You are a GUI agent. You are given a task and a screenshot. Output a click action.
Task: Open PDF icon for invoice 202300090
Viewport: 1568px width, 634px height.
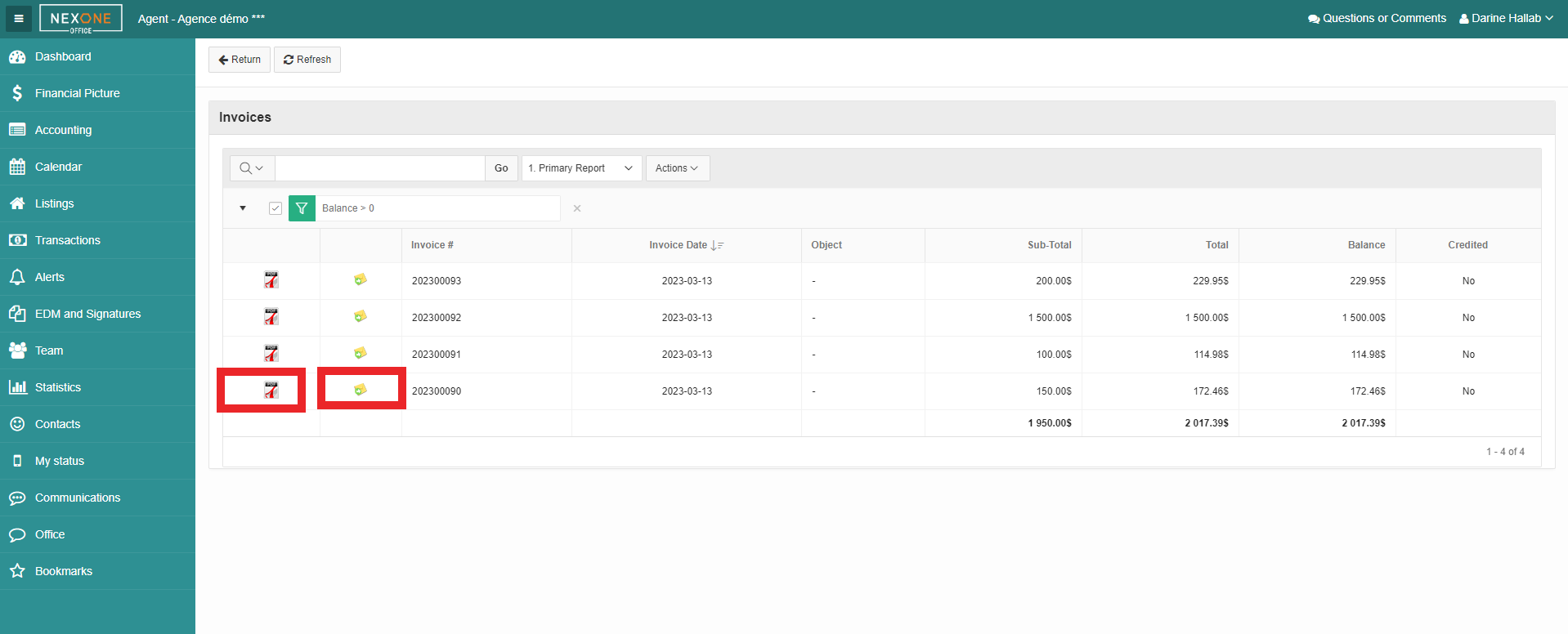point(271,391)
